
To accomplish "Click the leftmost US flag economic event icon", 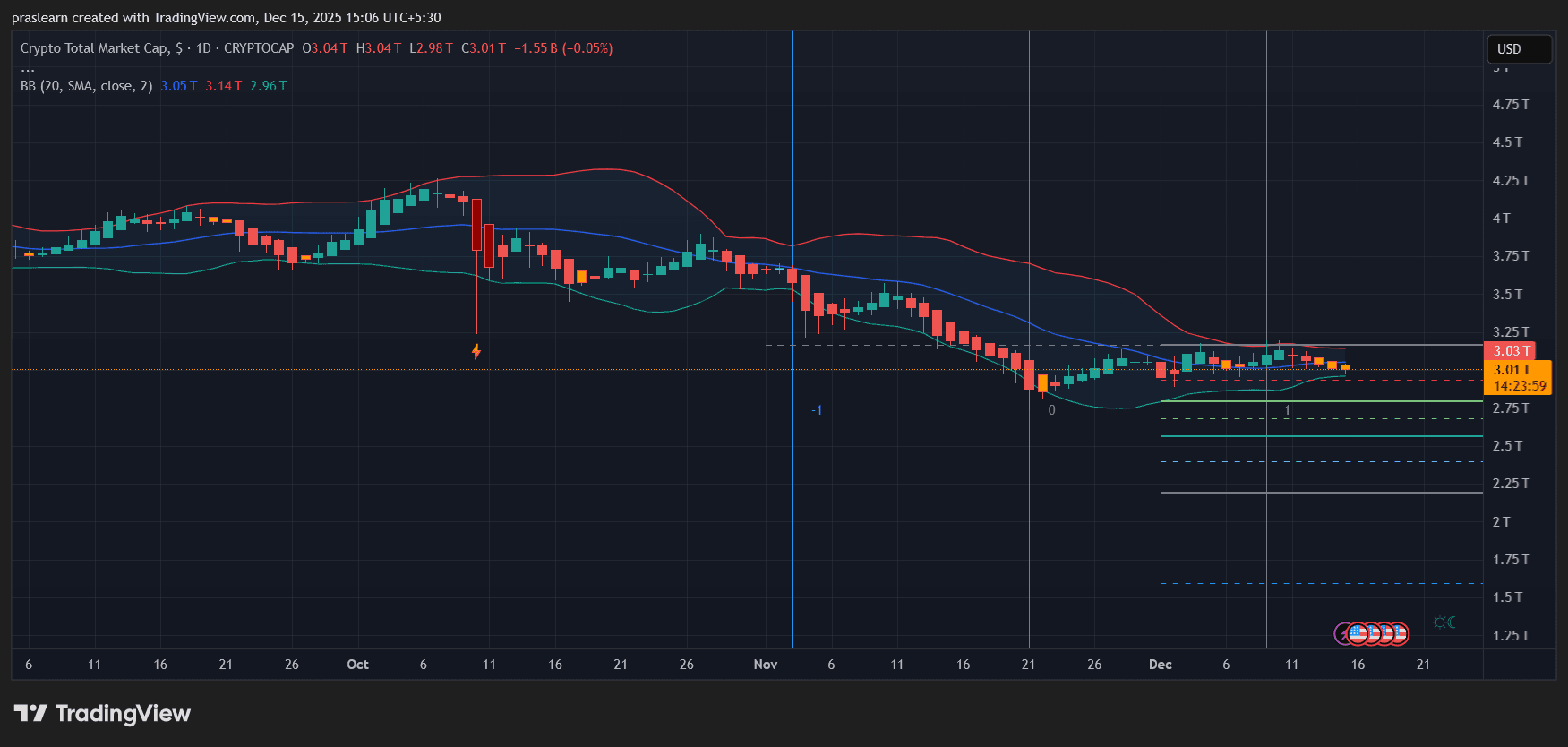I will tap(1358, 634).
